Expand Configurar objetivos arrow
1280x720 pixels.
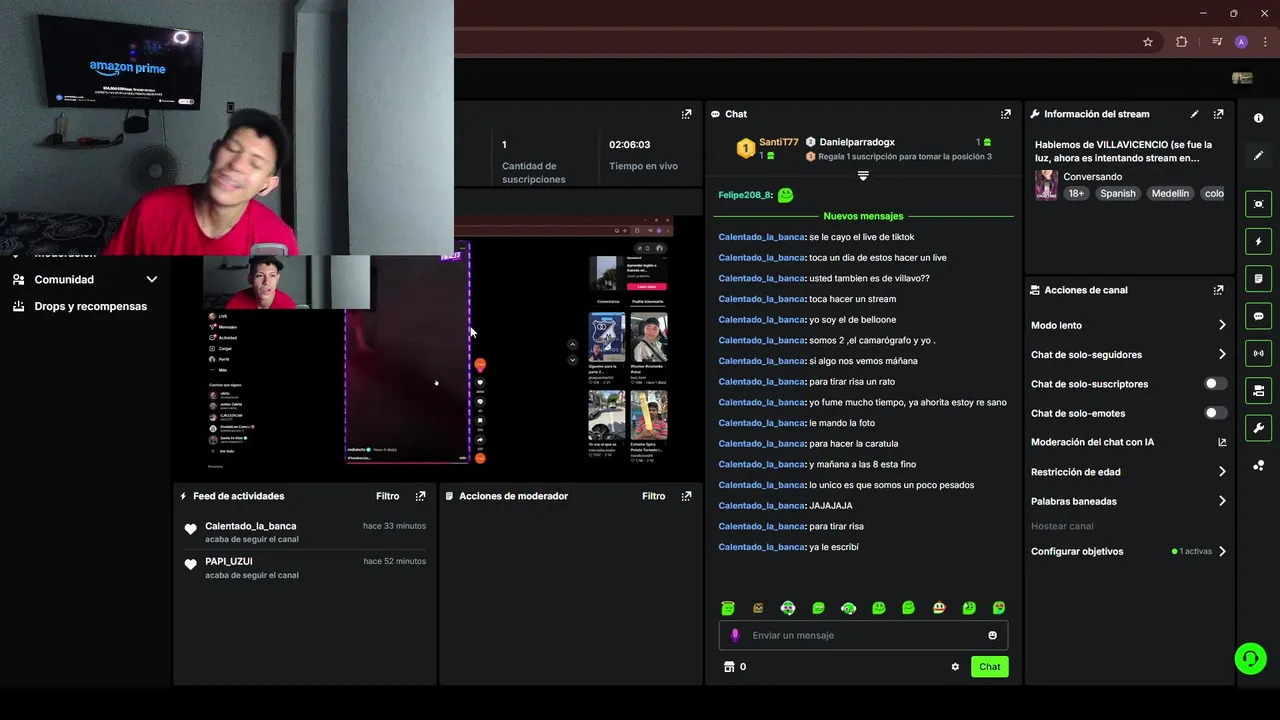click(1222, 551)
